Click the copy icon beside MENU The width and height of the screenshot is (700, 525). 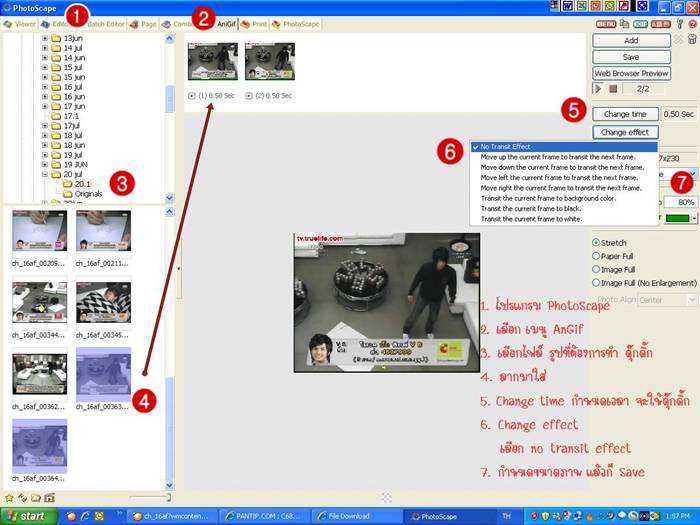(x=625, y=24)
